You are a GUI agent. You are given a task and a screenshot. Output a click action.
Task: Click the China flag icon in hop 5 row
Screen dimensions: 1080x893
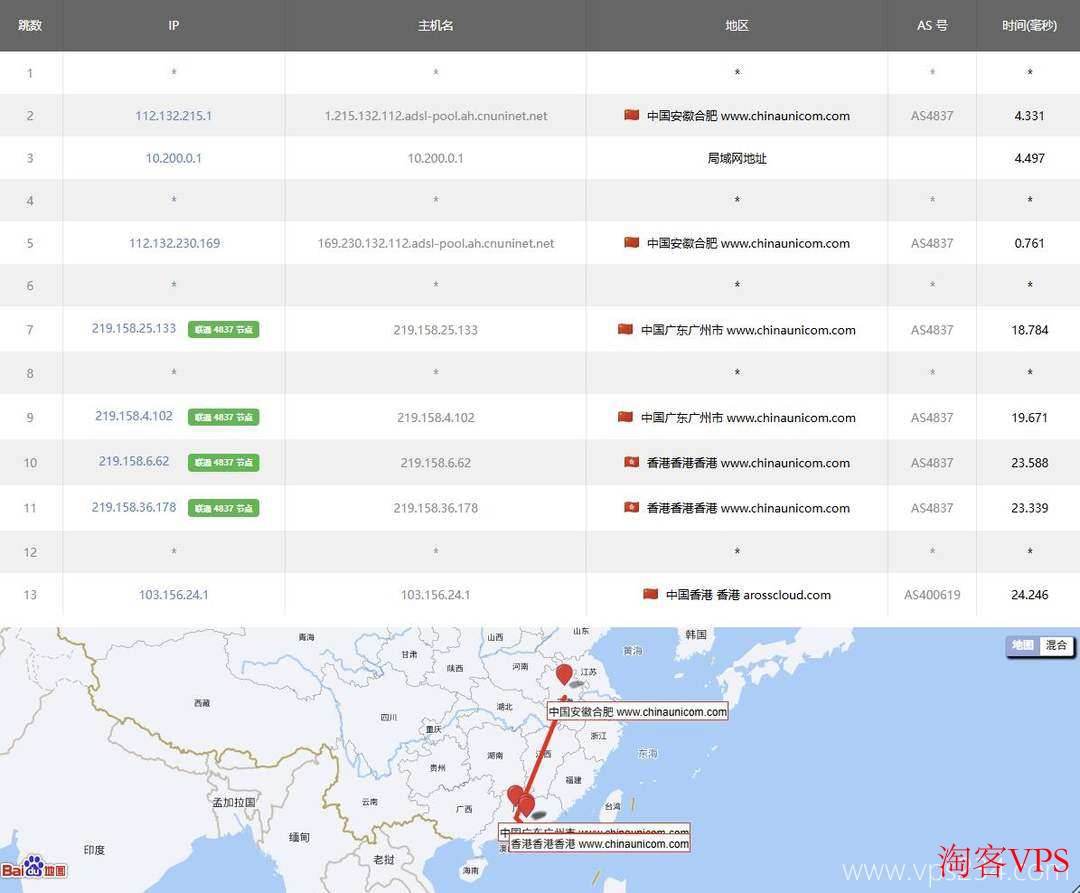(632, 242)
